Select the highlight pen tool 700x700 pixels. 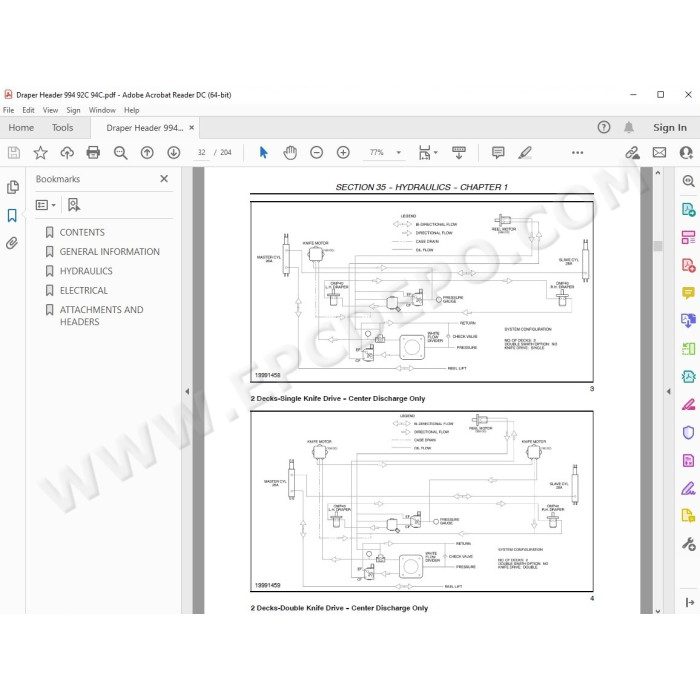525,153
